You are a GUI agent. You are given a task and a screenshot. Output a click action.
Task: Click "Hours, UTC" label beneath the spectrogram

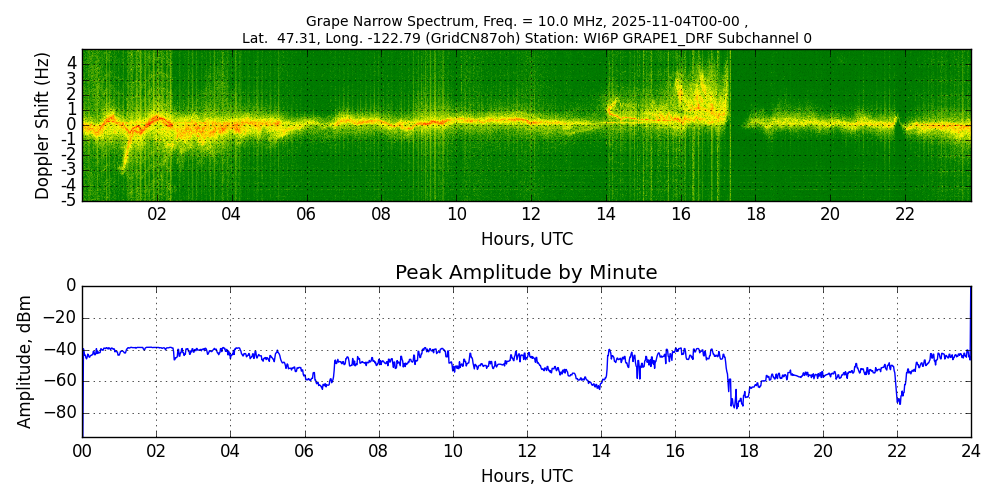coord(526,239)
